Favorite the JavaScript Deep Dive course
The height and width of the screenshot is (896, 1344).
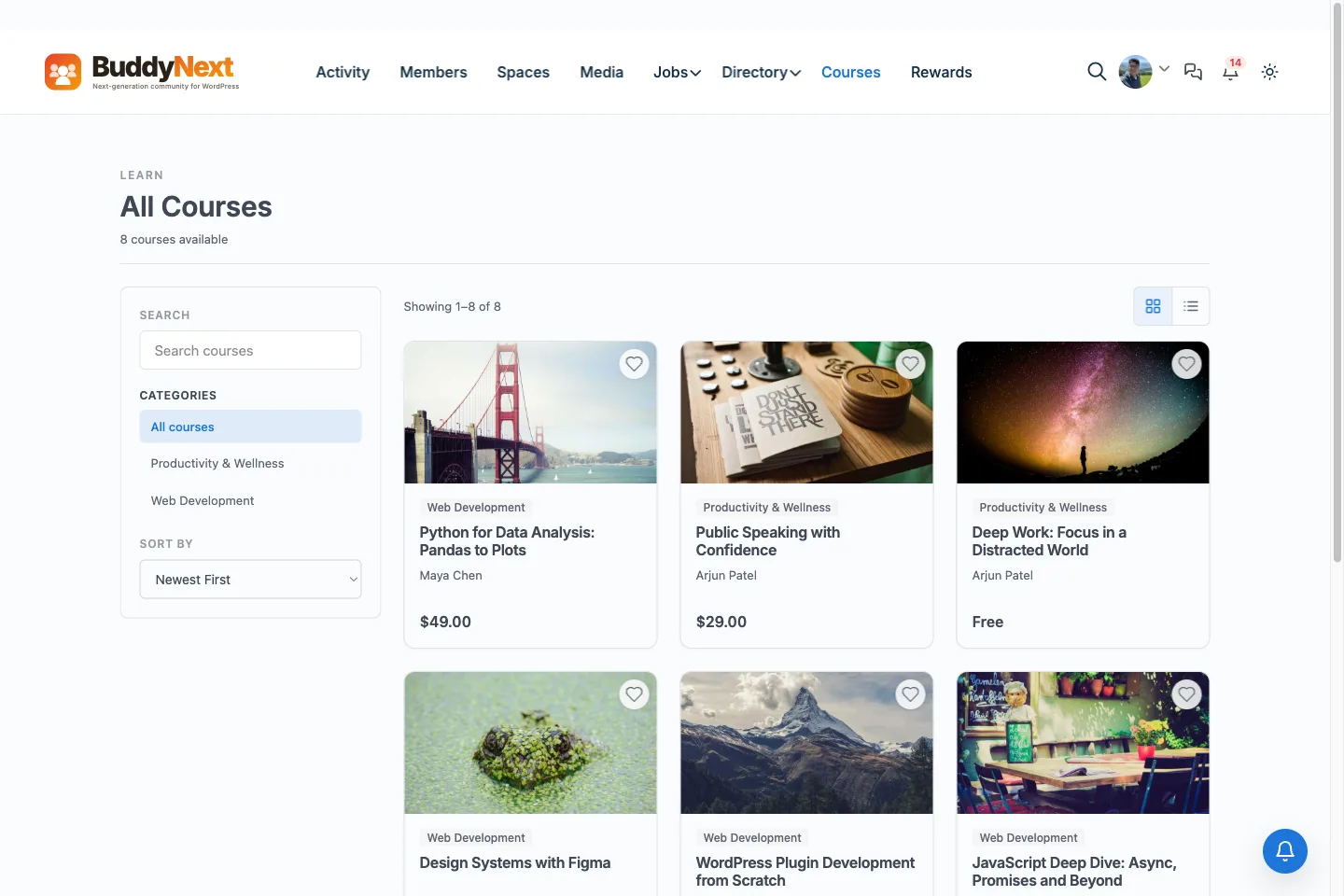tap(1186, 694)
